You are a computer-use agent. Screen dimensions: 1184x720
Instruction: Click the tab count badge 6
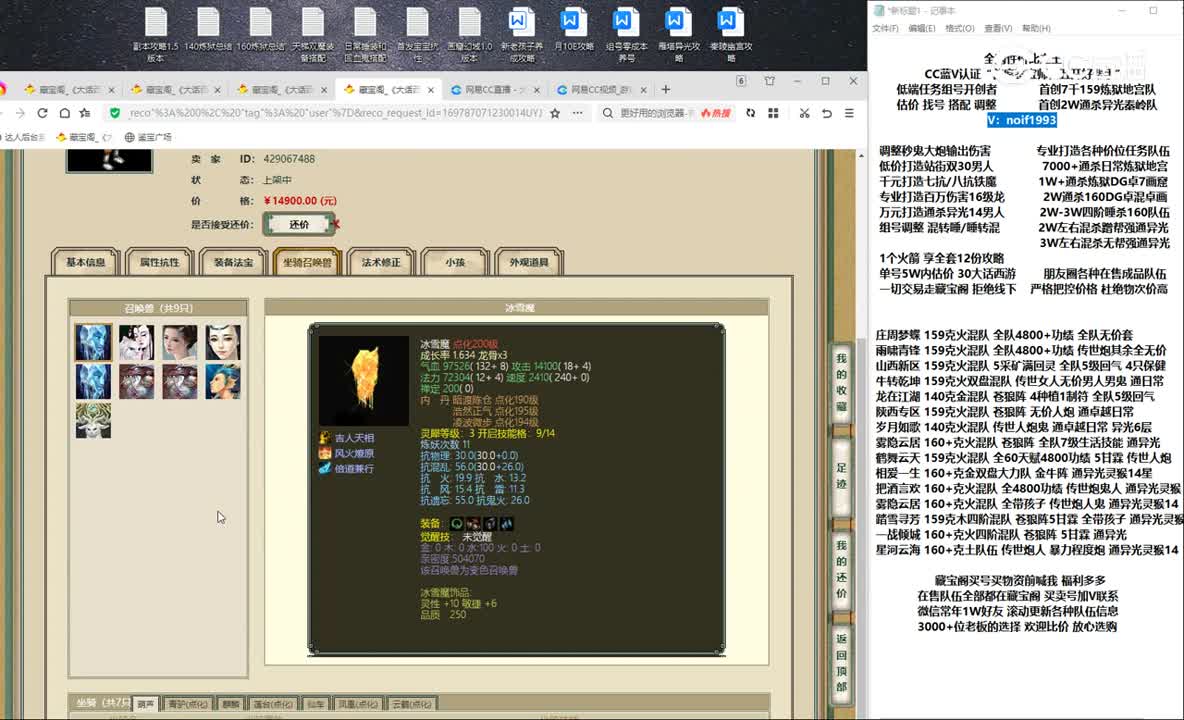(x=741, y=81)
